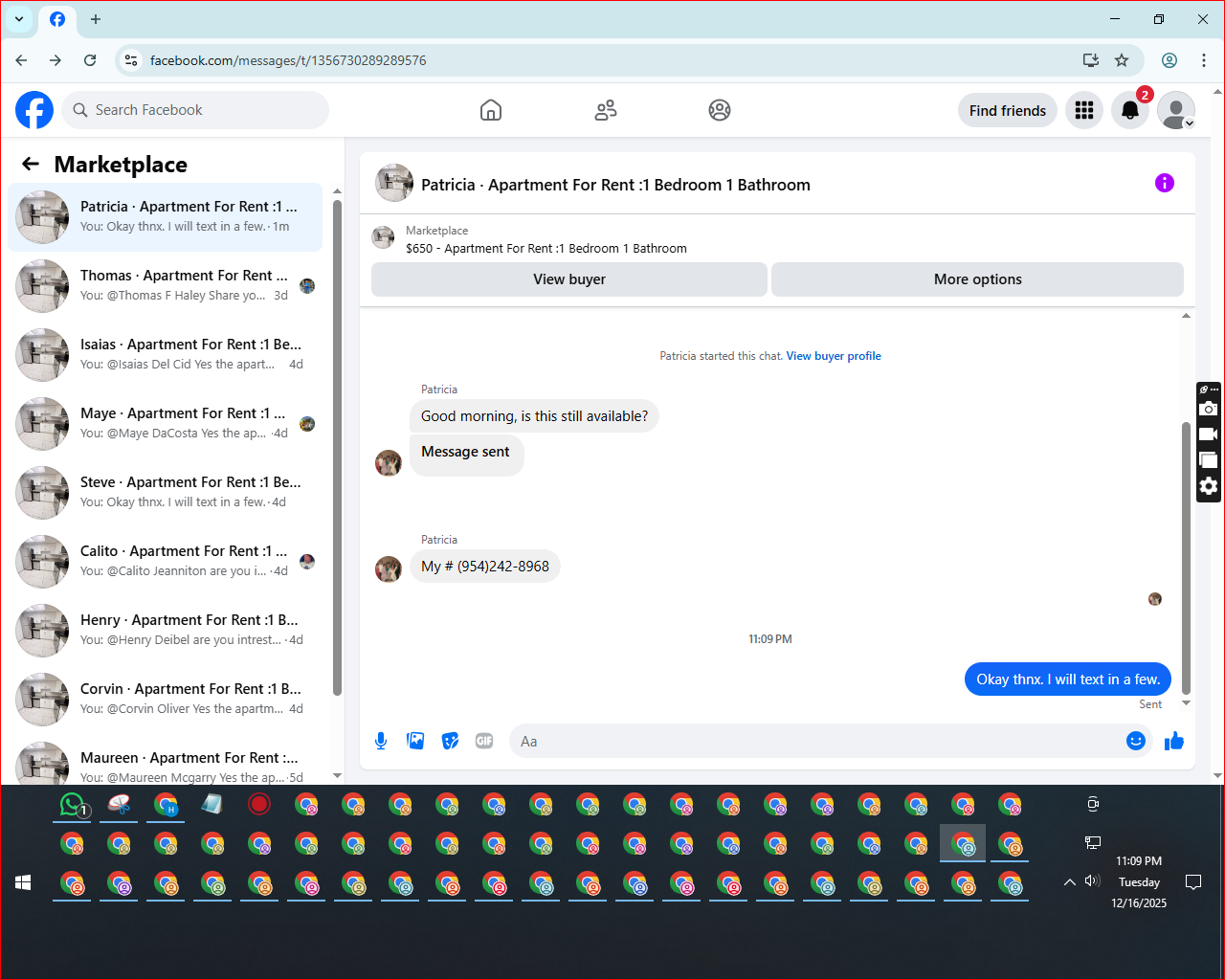Click the message "My # (954)242-8968"
Viewport: 1225px width, 980px height.
pos(485,567)
